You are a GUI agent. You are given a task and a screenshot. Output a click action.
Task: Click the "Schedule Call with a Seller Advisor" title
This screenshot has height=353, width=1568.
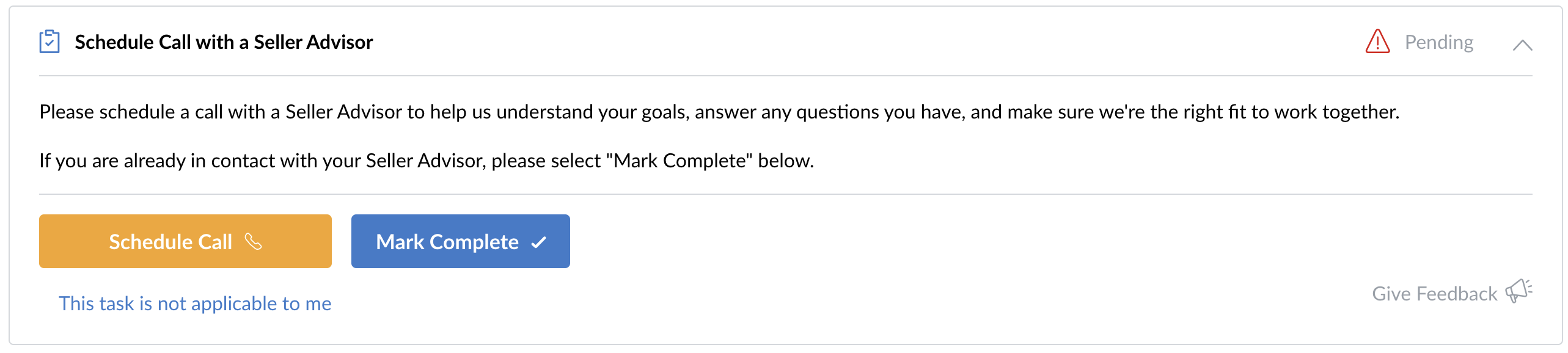click(x=224, y=42)
